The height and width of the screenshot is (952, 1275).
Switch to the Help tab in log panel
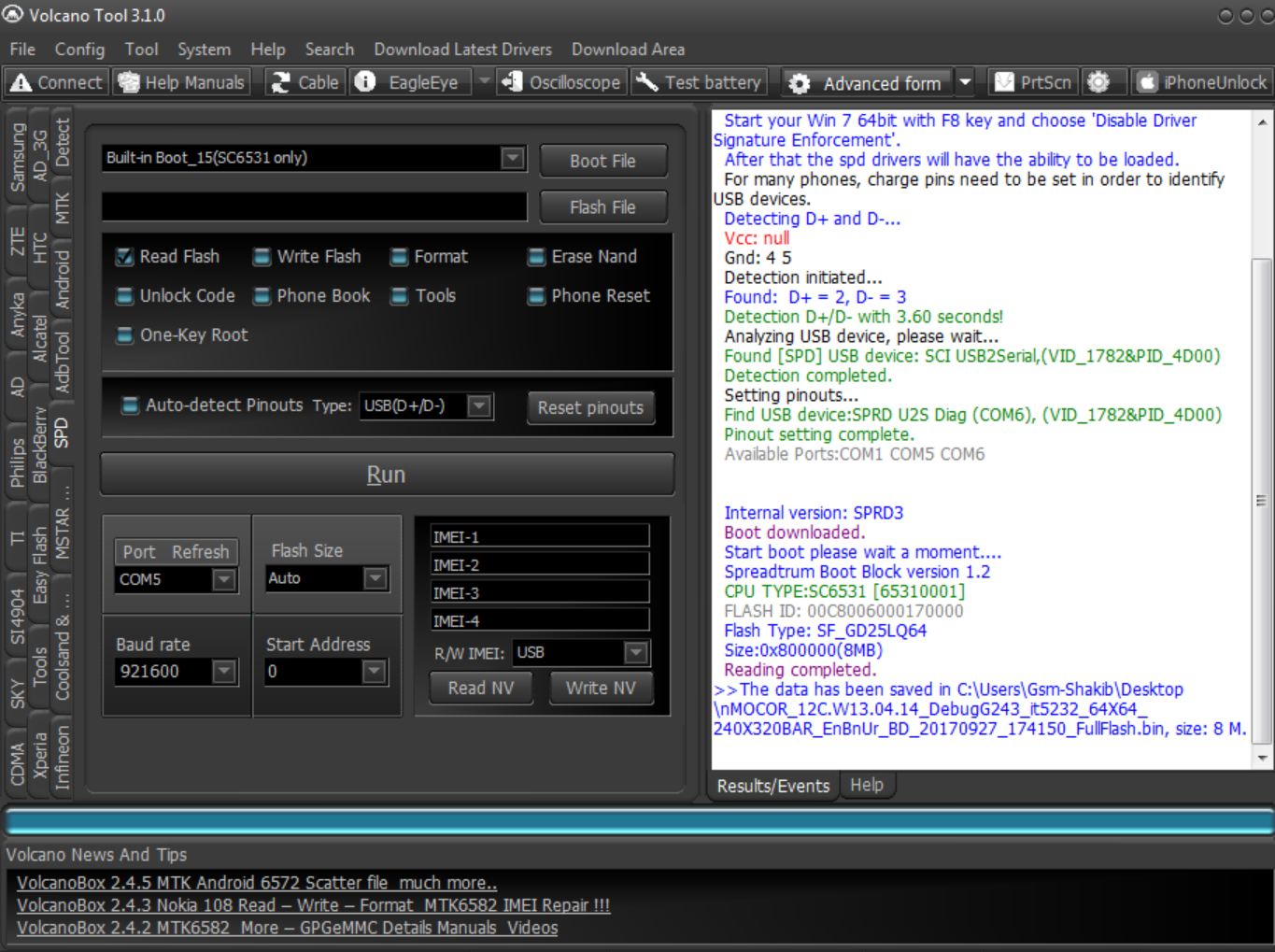click(x=866, y=785)
